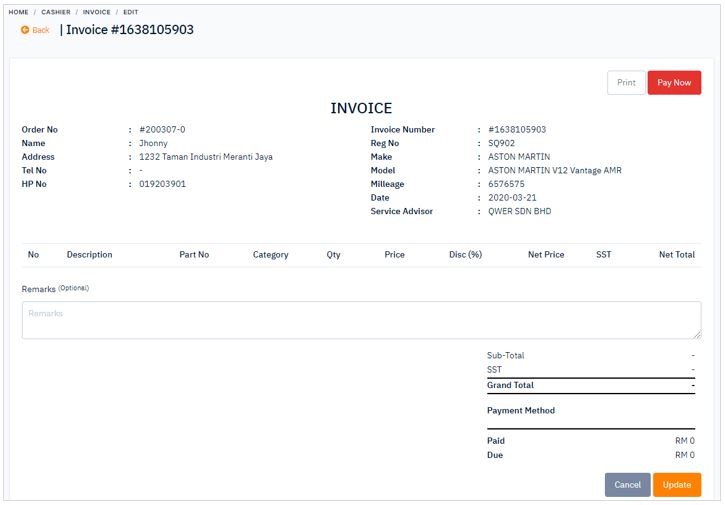The width and height of the screenshot is (725, 505).
Task: Click the SST column header
Action: 603,254
